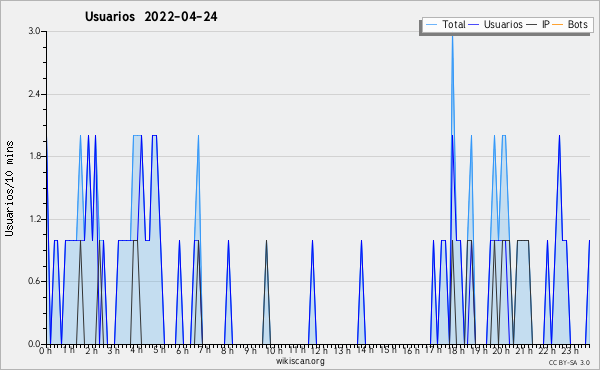Click the 1.8 y-axis value

(34, 156)
